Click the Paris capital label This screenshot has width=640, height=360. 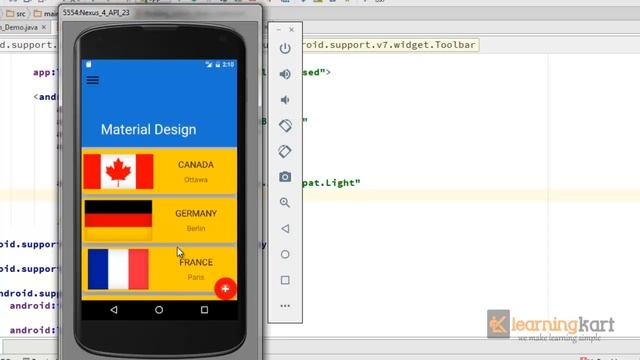(196, 277)
